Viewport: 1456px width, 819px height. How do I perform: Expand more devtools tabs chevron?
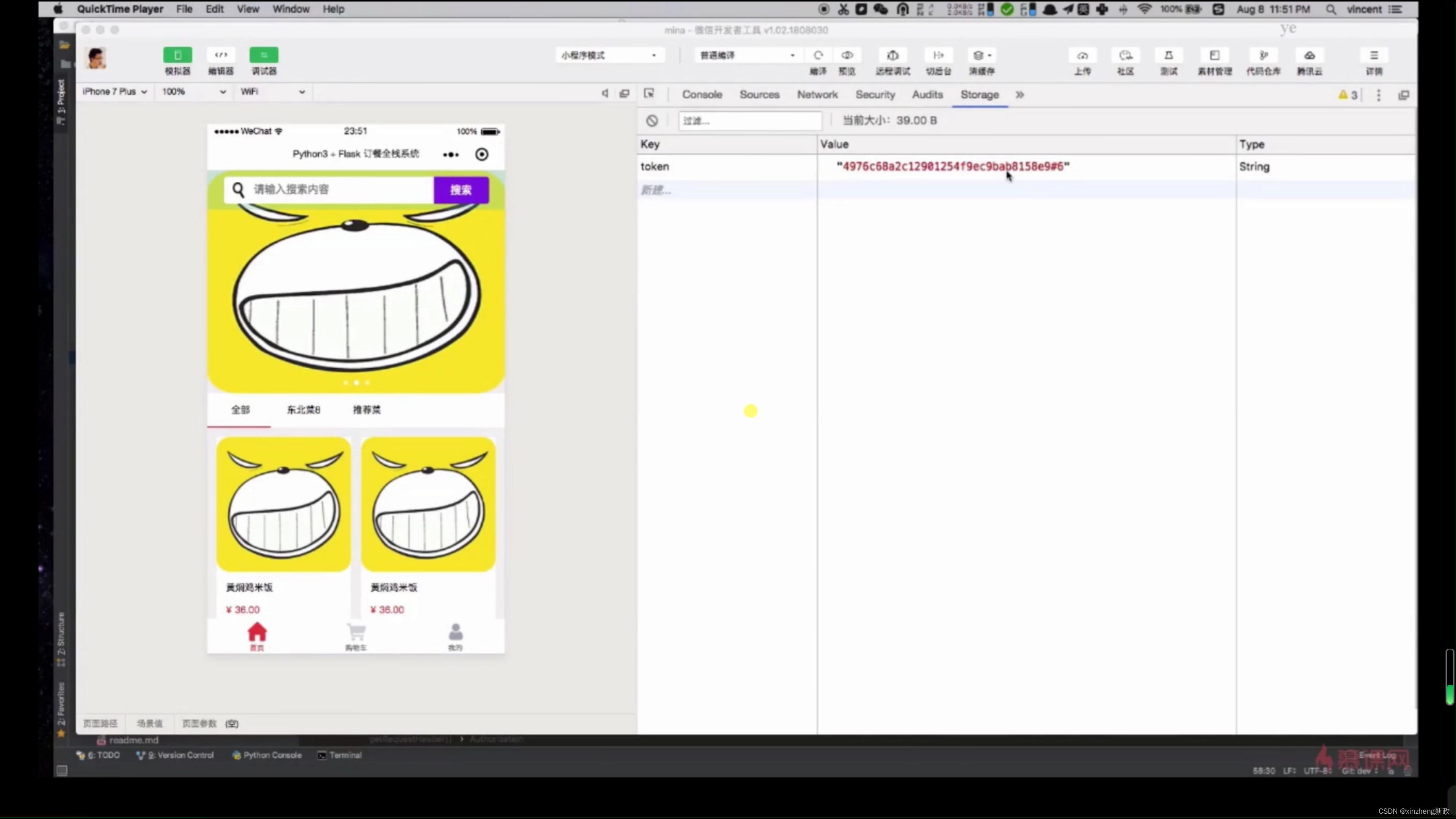click(1019, 95)
